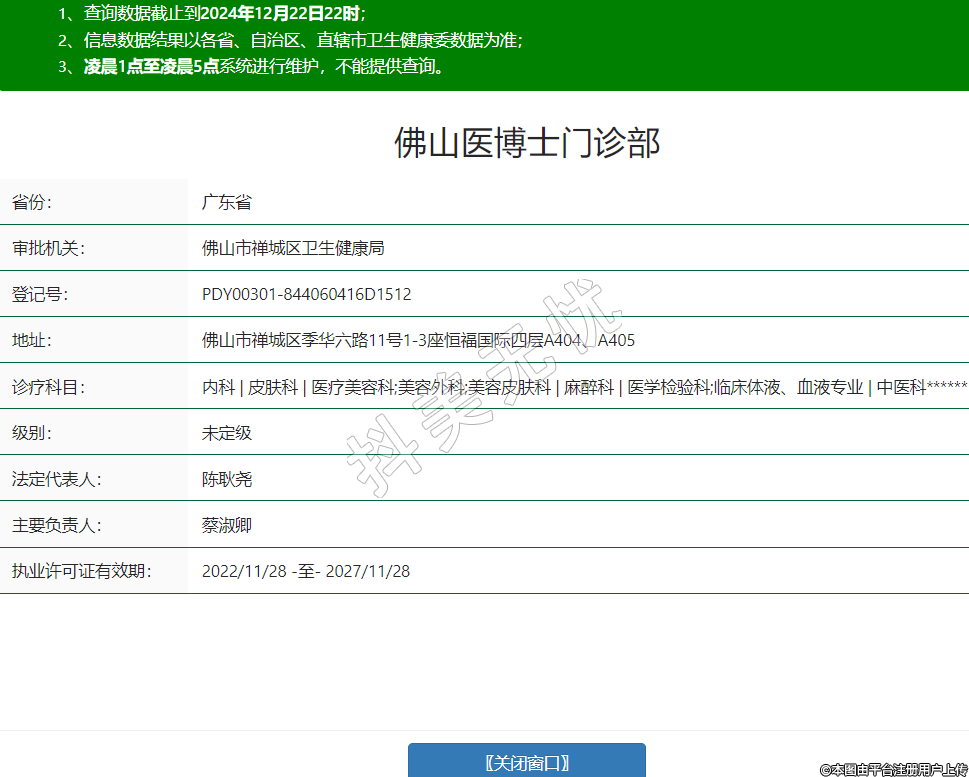The height and width of the screenshot is (777, 969).
Task: Click the validity period 2022/11/28 -至- 2027/11/28
Action: coord(306,571)
